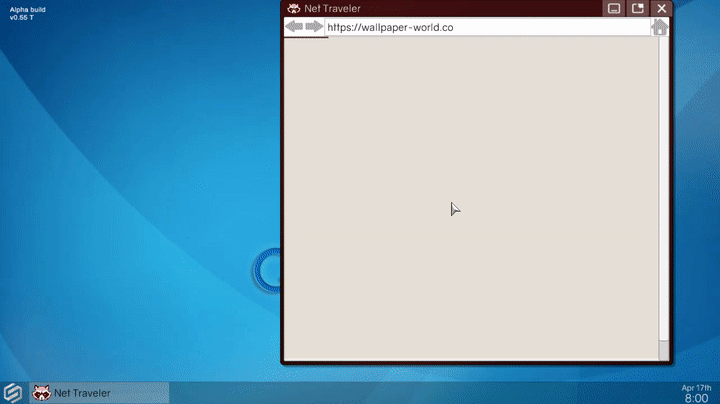Minimize the Net Traveler window
The width and height of the screenshot is (720, 404).
coord(614,8)
